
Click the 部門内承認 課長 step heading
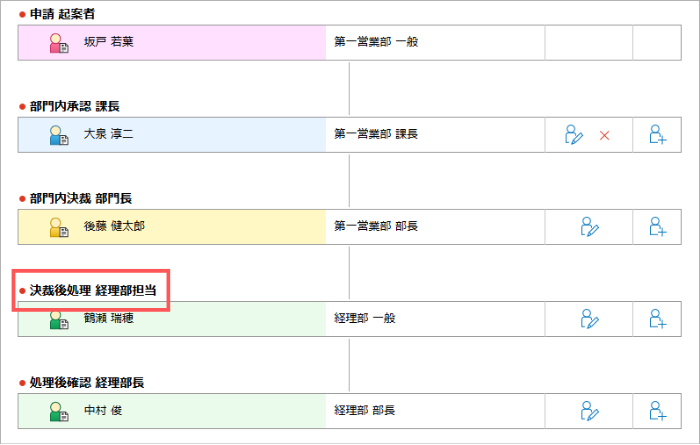point(75,106)
